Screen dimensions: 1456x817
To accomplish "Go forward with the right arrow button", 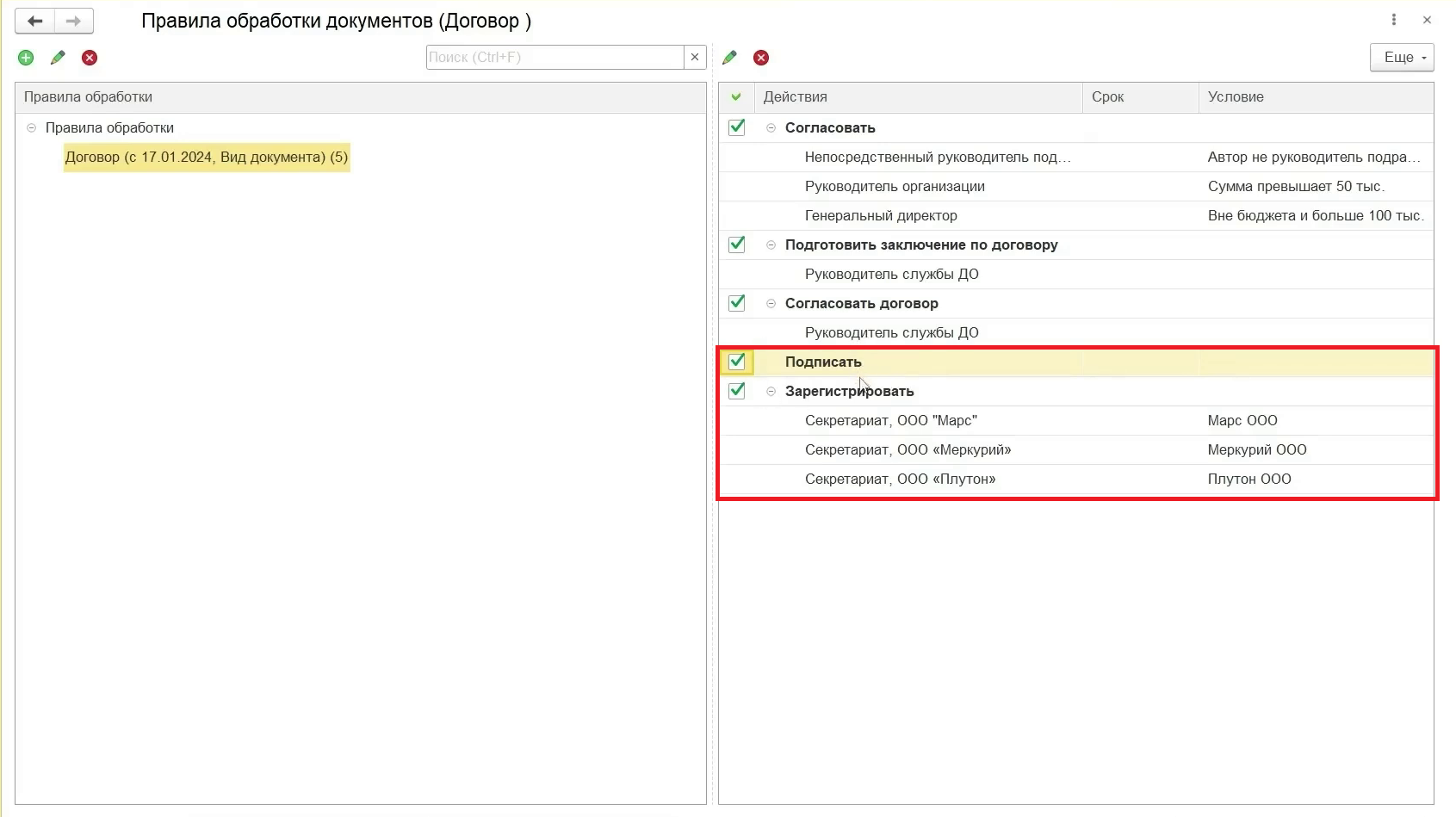I will click(74, 21).
